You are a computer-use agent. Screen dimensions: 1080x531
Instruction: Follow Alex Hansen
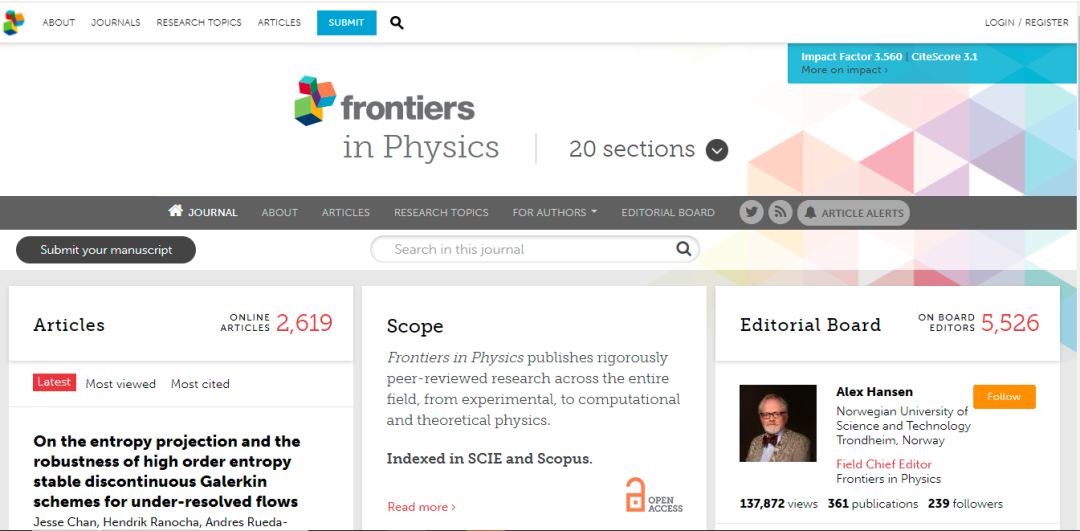pyautogui.click(x=1004, y=397)
